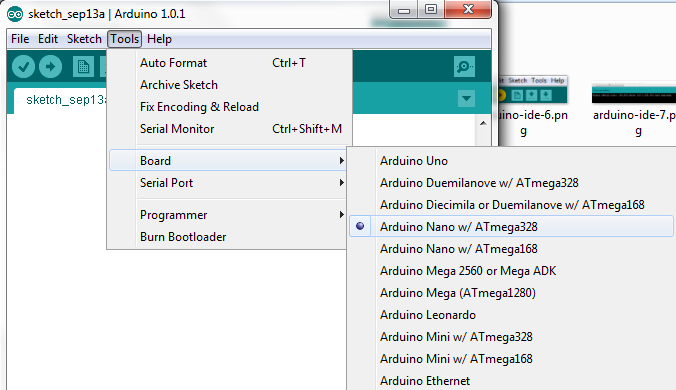Expand the Board submenu arrow
Screen dimensions: 676x390
pyautogui.click(x=341, y=161)
